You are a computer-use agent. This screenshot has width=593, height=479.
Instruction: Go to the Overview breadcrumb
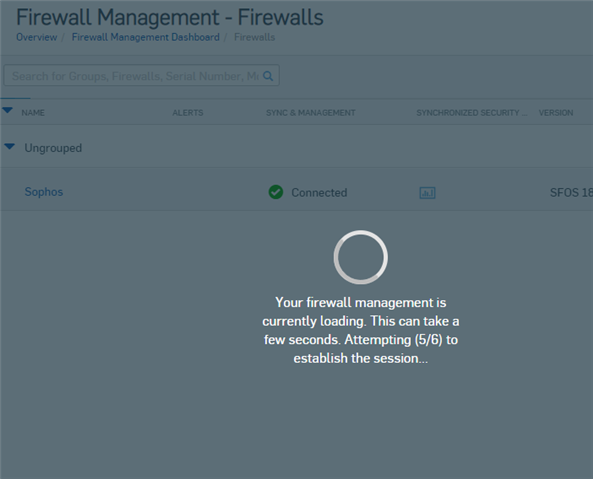click(x=36, y=37)
